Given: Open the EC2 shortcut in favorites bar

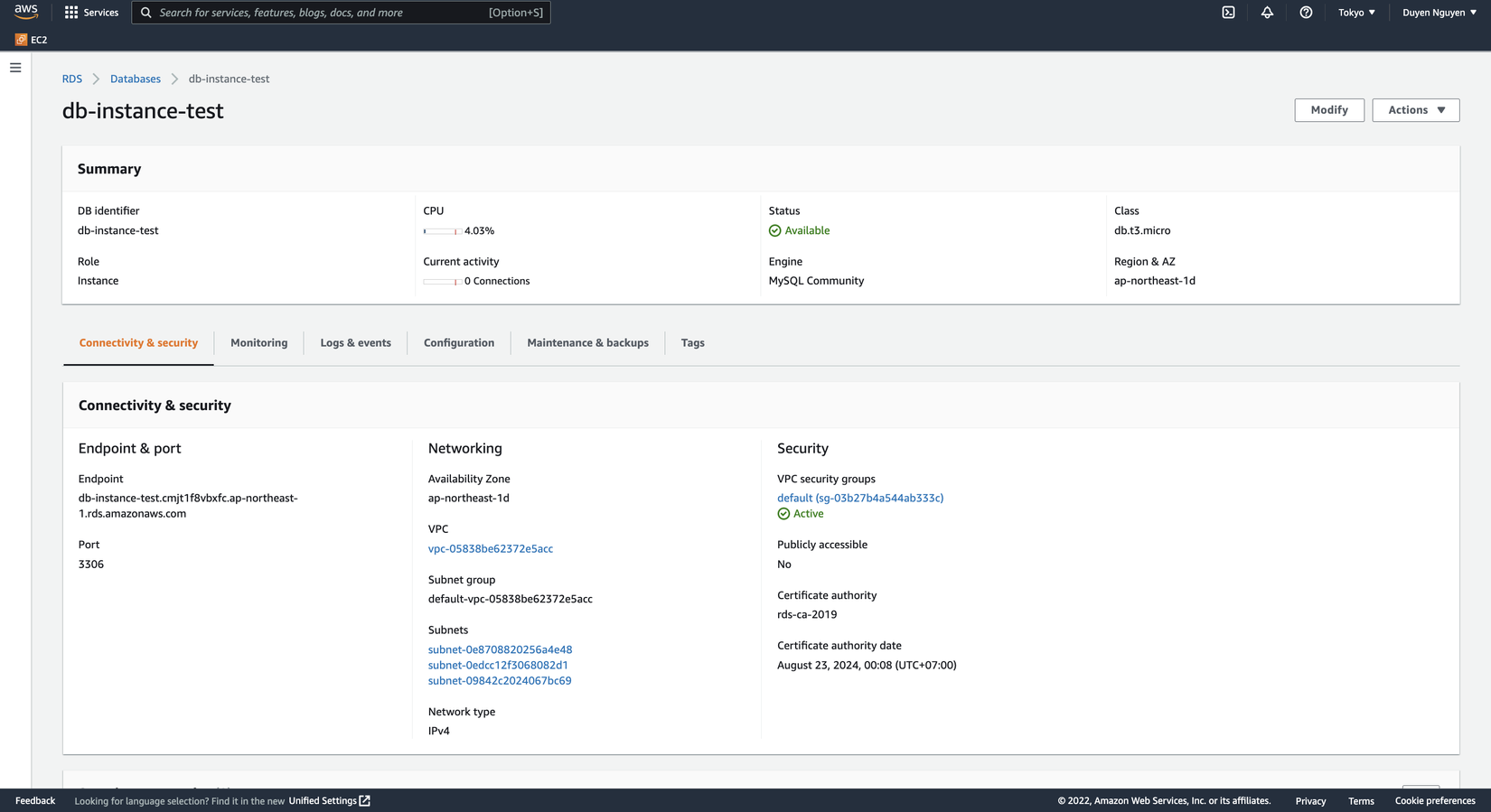Looking at the screenshot, I should click(x=32, y=40).
